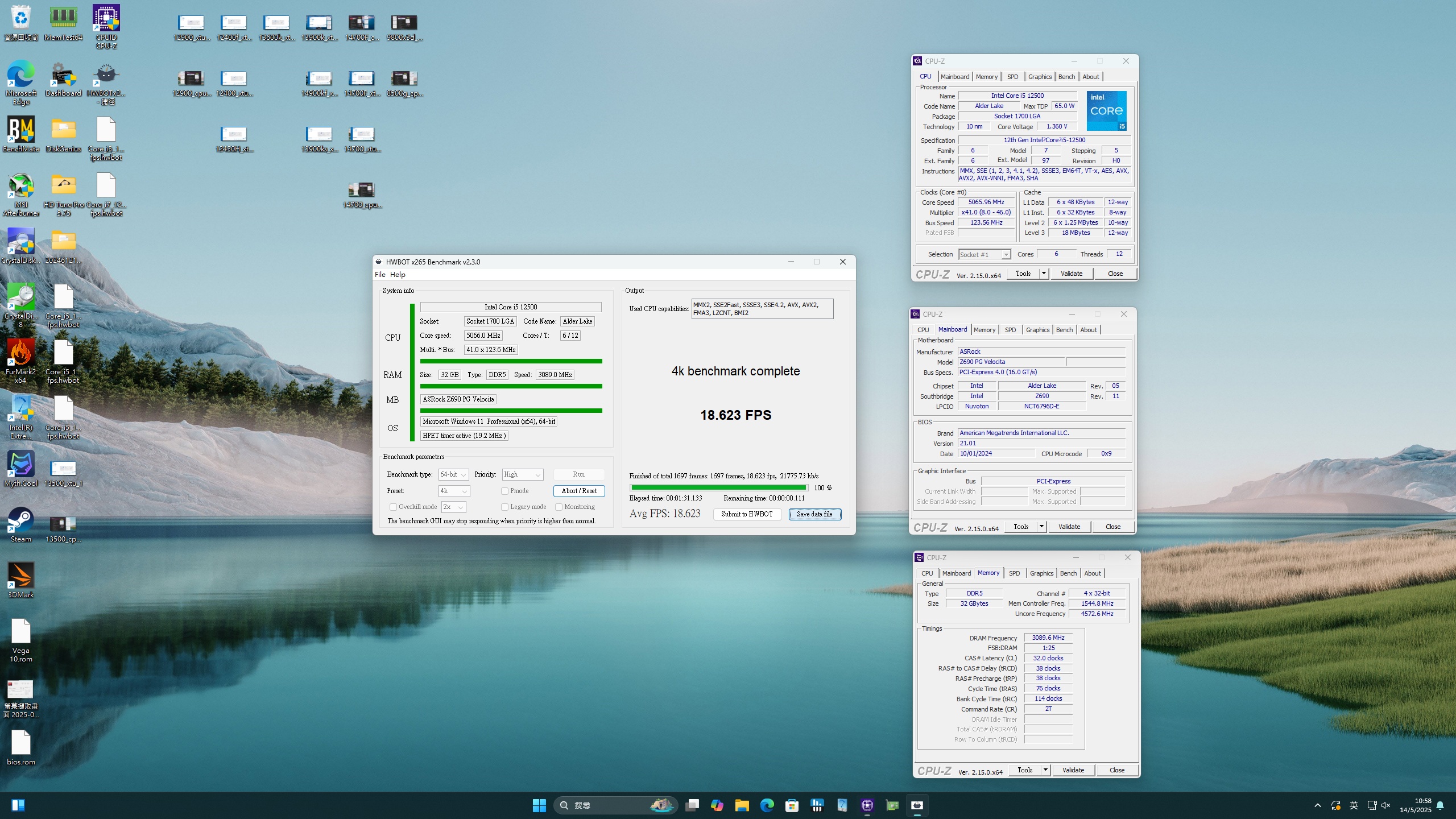The height and width of the screenshot is (819, 1456).
Task: Open the Benchmark type 64-bit dropdown
Action: 453,474
